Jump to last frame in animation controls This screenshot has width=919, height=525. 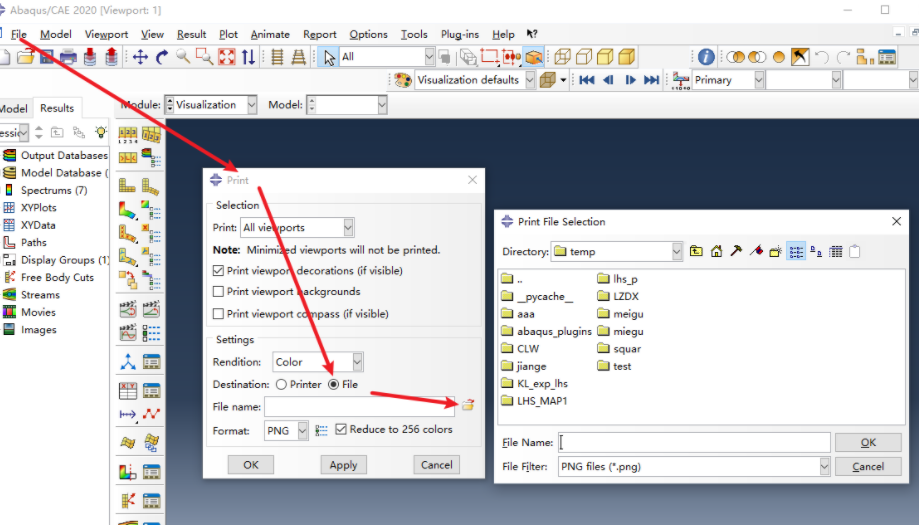[x=652, y=80]
